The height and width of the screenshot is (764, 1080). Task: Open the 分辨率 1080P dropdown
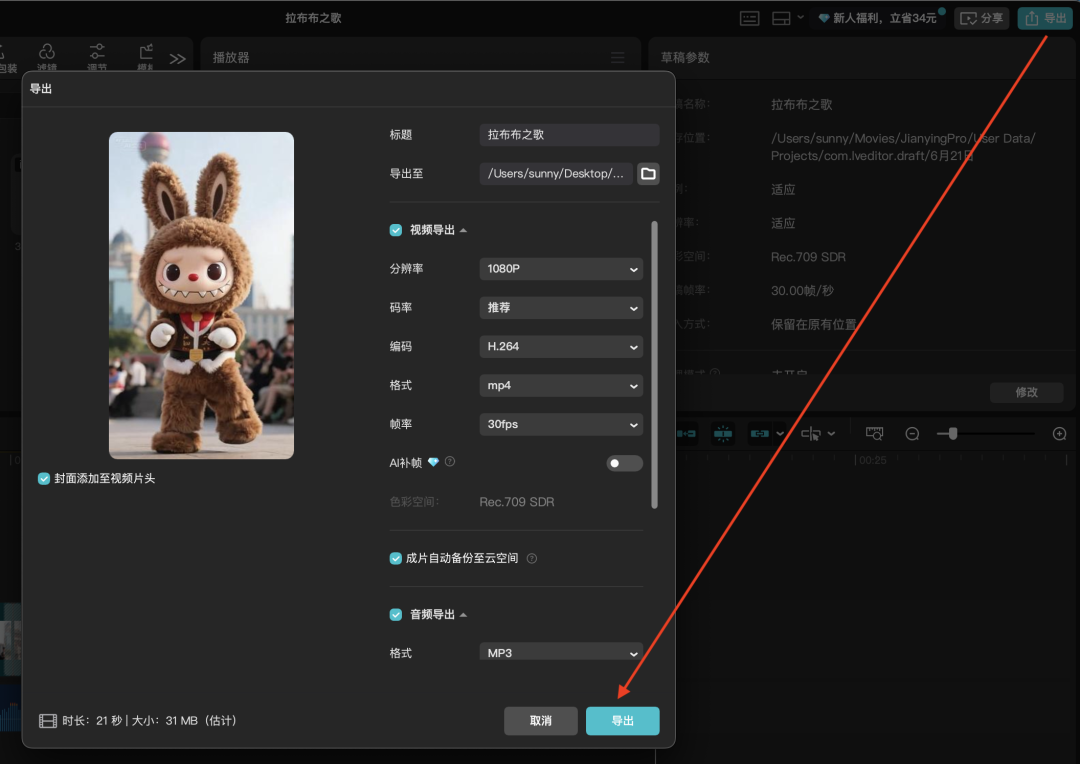(560, 268)
